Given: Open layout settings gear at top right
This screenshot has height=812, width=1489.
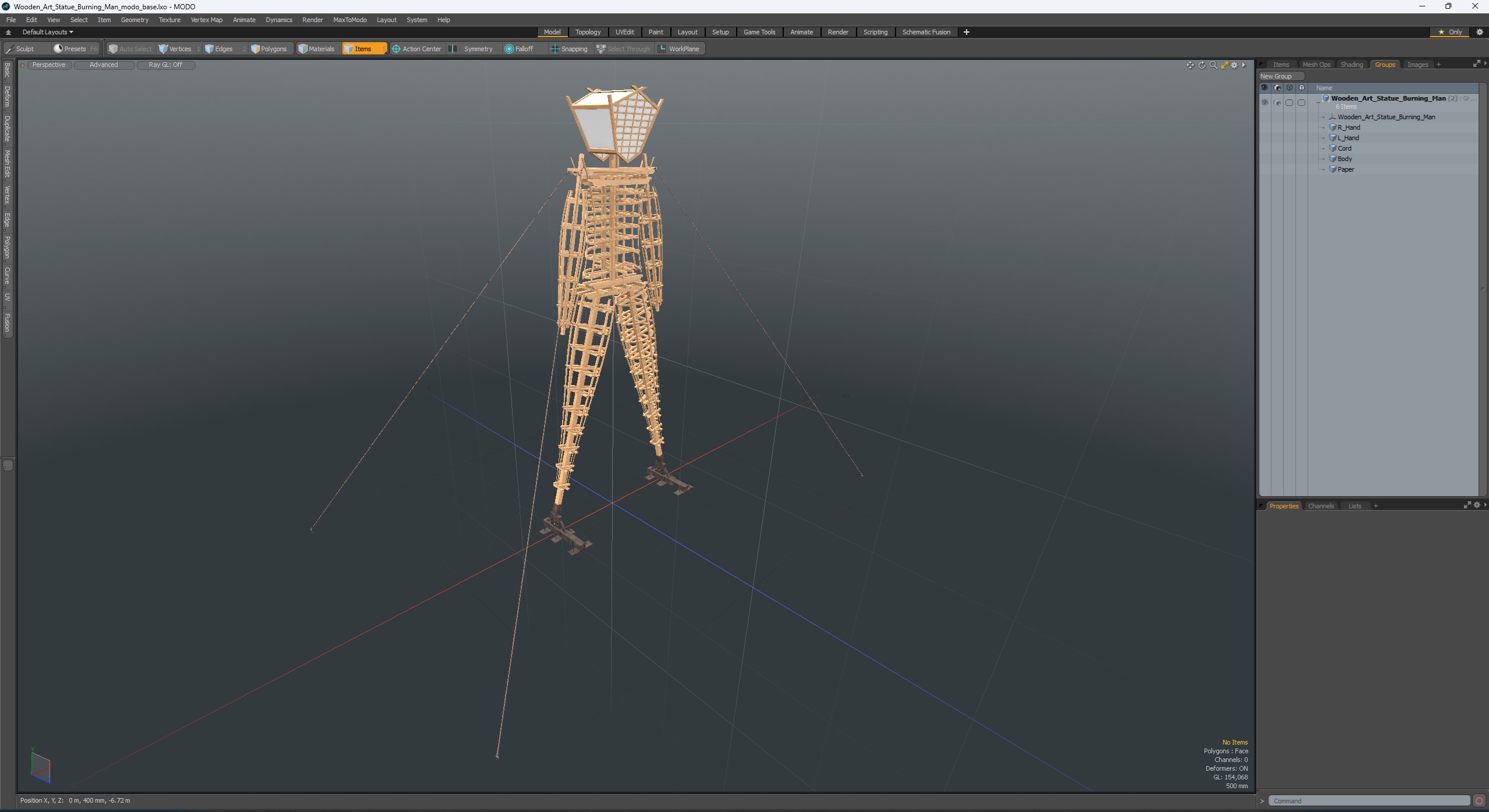Looking at the screenshot, I should 1480,32.
